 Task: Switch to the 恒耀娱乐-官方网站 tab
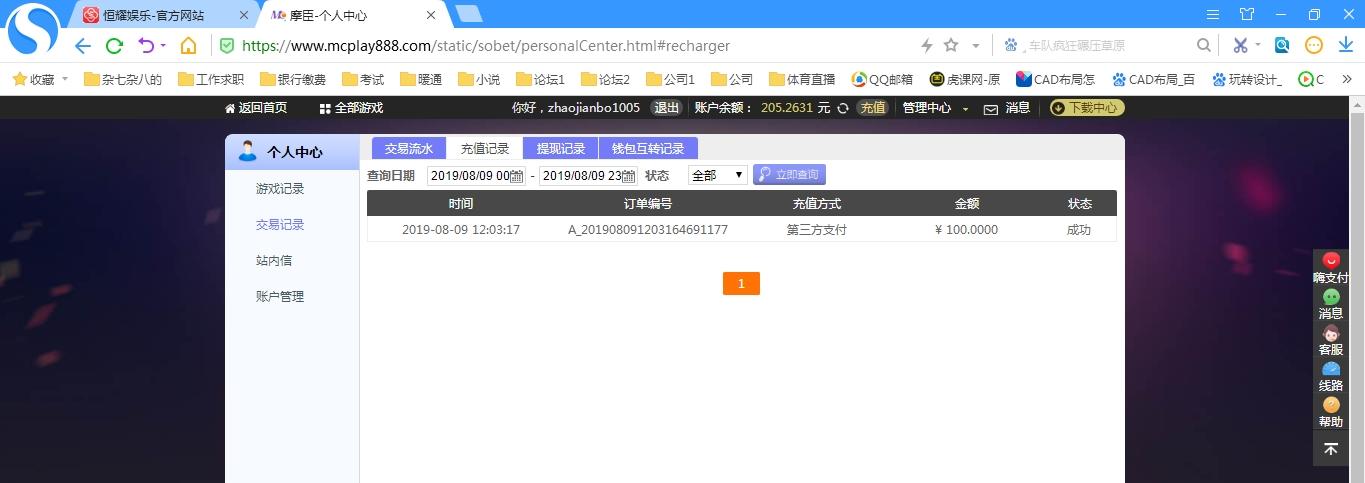point(154,15)
